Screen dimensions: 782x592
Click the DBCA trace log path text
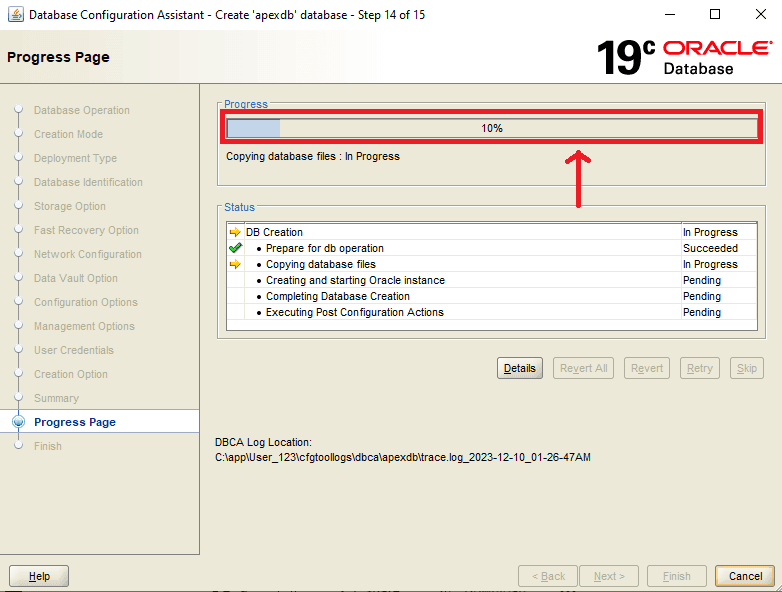[x=403, y=457]
